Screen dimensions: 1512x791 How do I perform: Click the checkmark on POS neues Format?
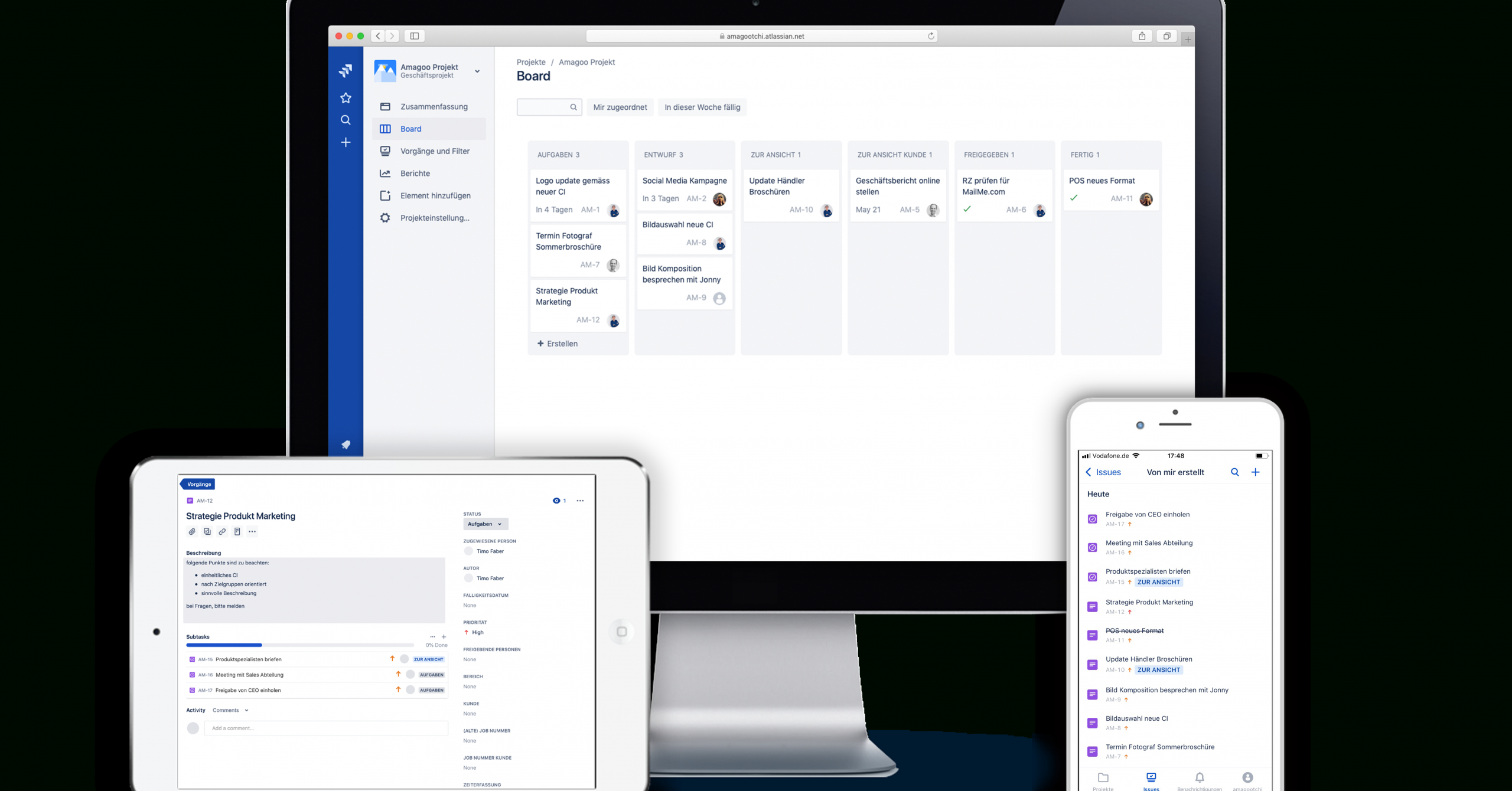tap(1074, 198)
